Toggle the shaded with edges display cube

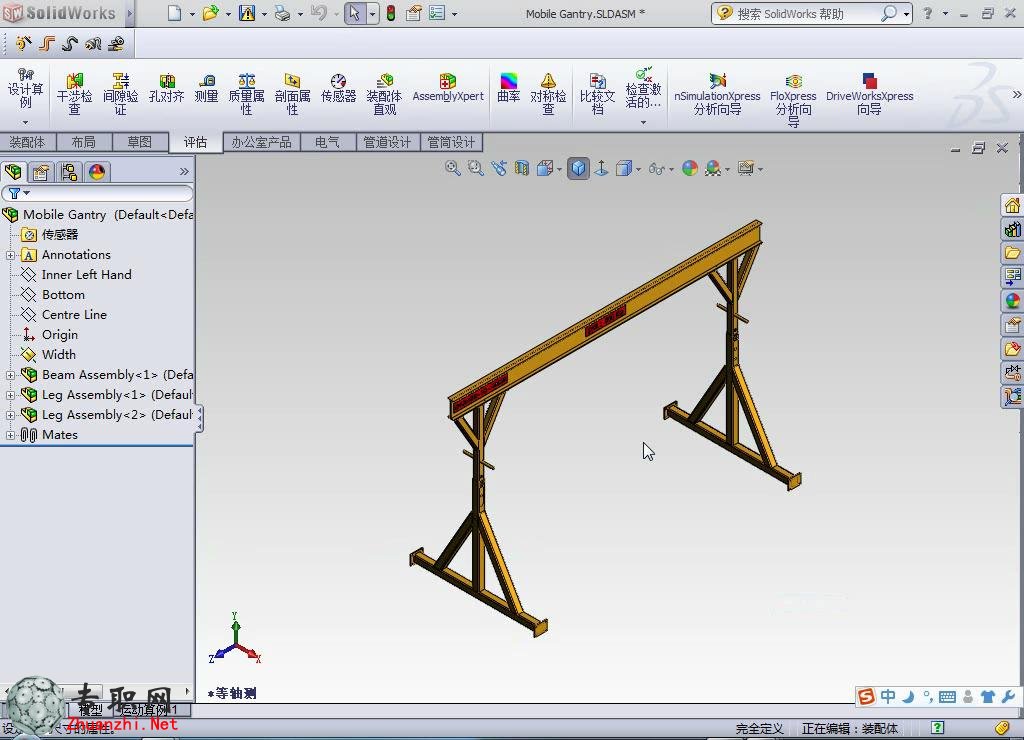click(578, 168)
